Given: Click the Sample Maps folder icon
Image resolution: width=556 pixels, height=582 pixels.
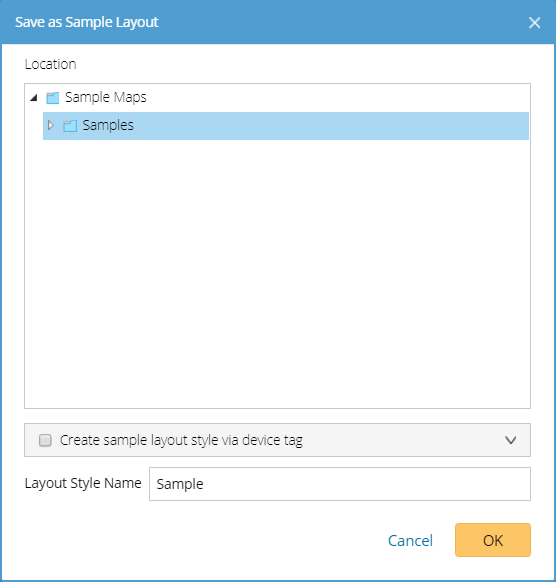Looking at the screenshot, I should point(53,98).
